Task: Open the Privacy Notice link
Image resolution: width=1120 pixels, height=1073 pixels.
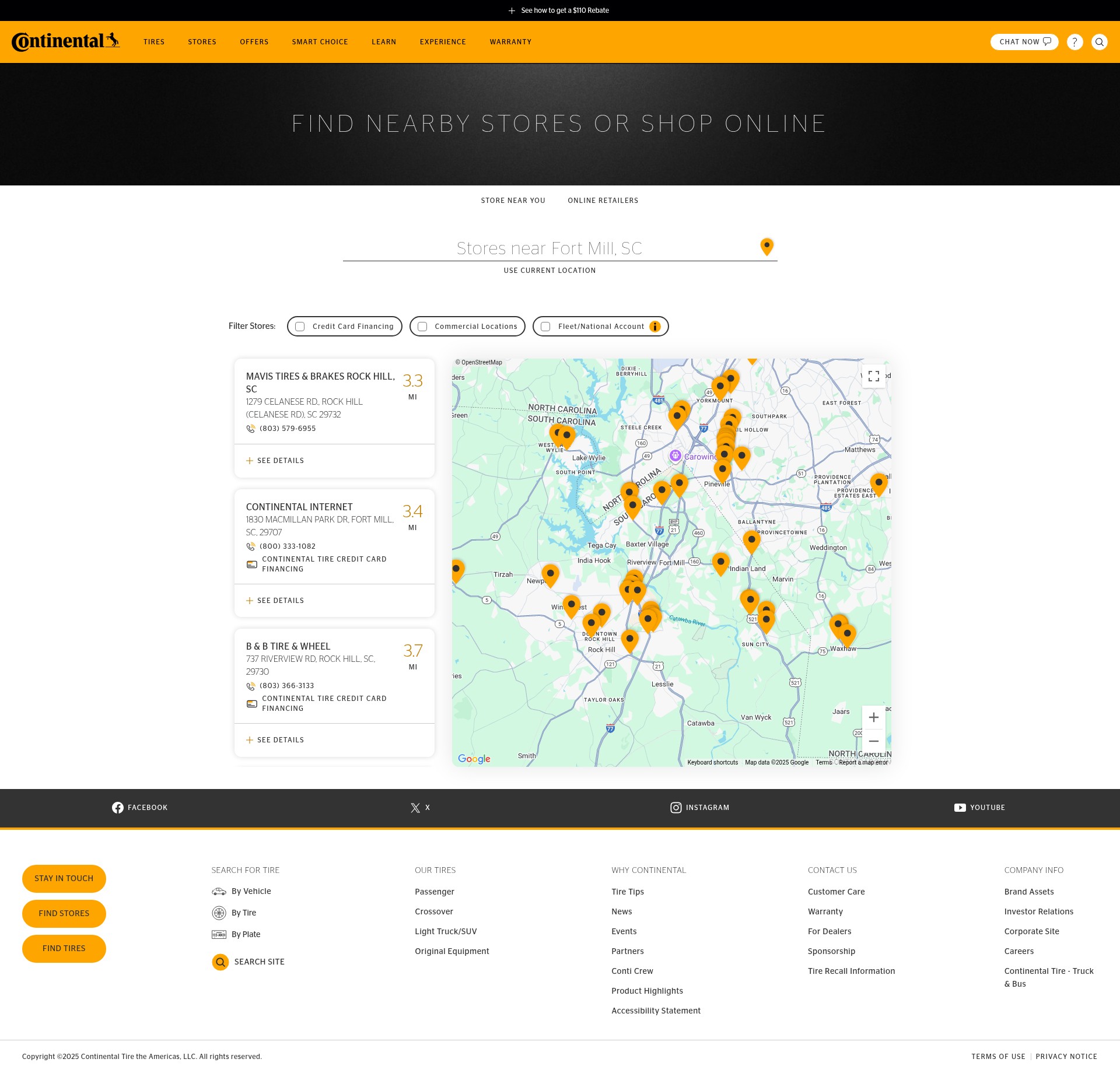Action: (x=1066, y=1057)
